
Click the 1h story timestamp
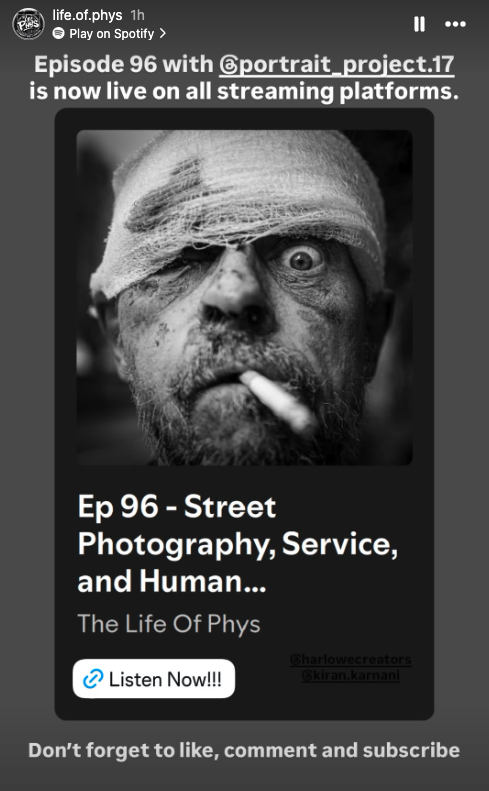pos(137,15)
